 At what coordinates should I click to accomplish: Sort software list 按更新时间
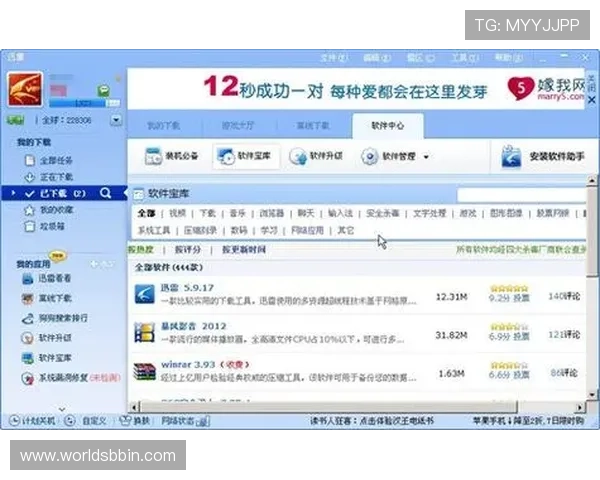pyautogui.click(x=244, y=250)
